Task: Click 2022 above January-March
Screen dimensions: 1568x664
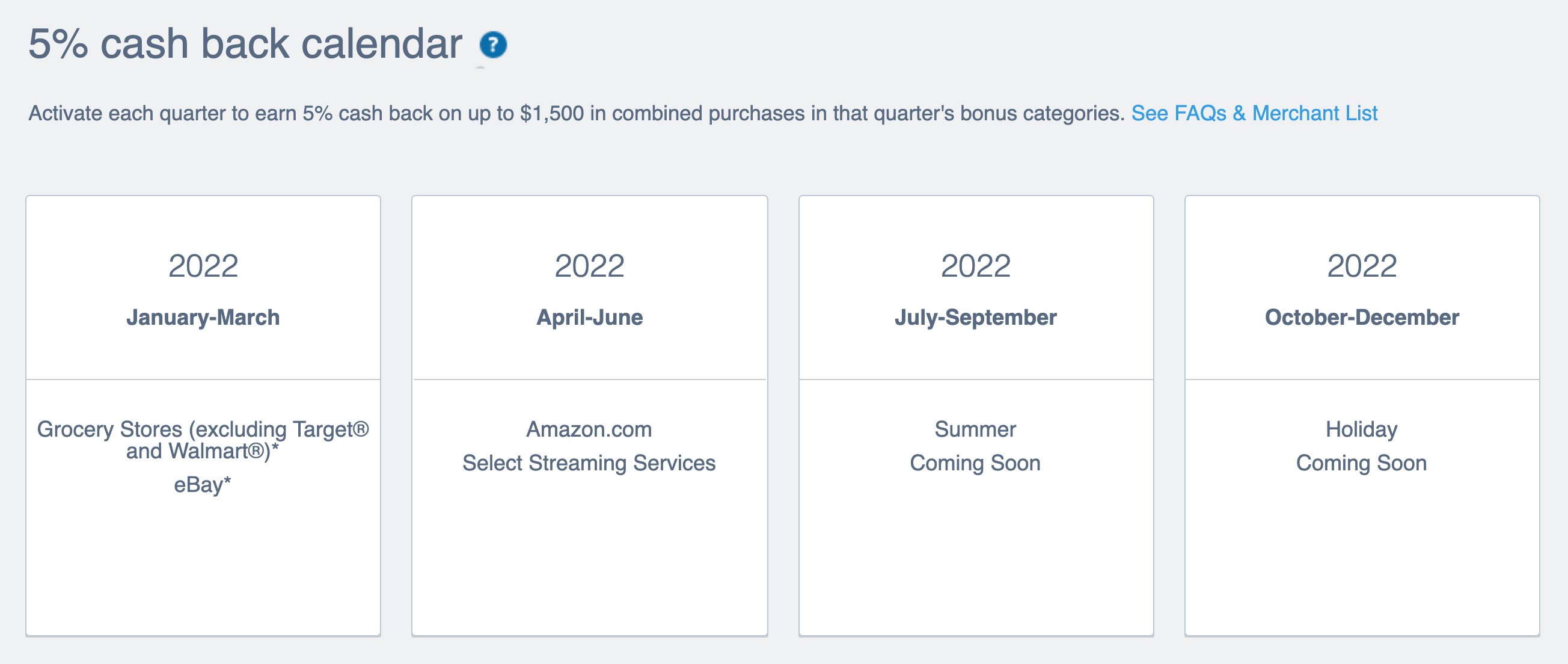Action: click(x=203, y=266)
